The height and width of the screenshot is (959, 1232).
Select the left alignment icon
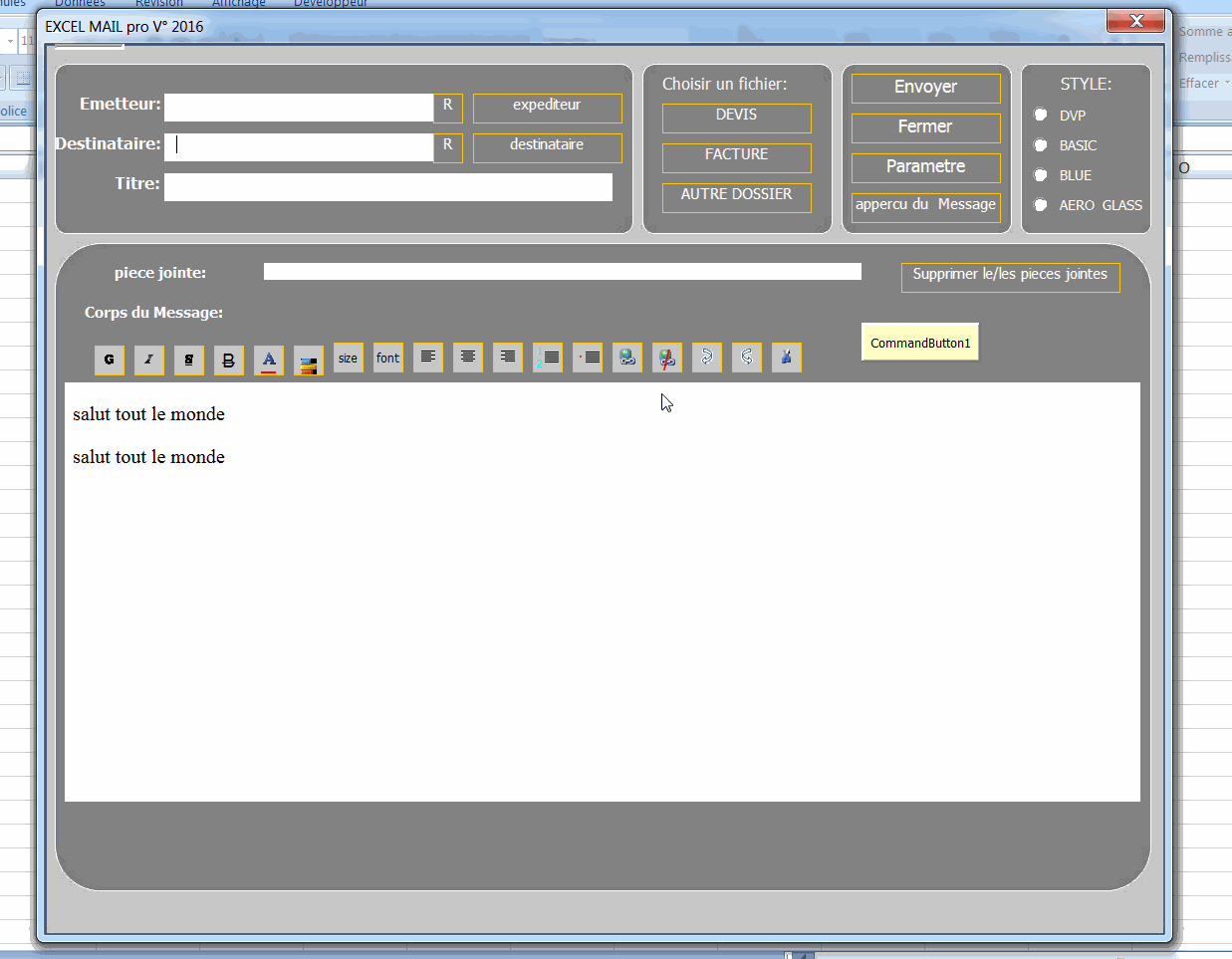427,359
